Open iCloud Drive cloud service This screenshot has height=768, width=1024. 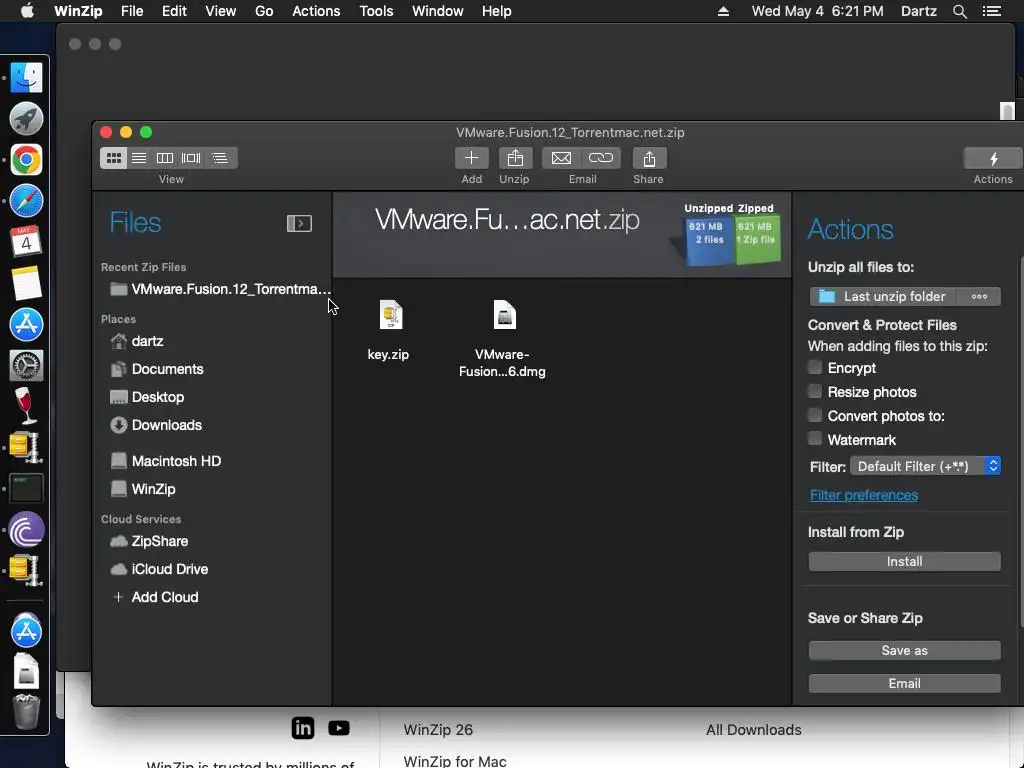tap(159, 569)
